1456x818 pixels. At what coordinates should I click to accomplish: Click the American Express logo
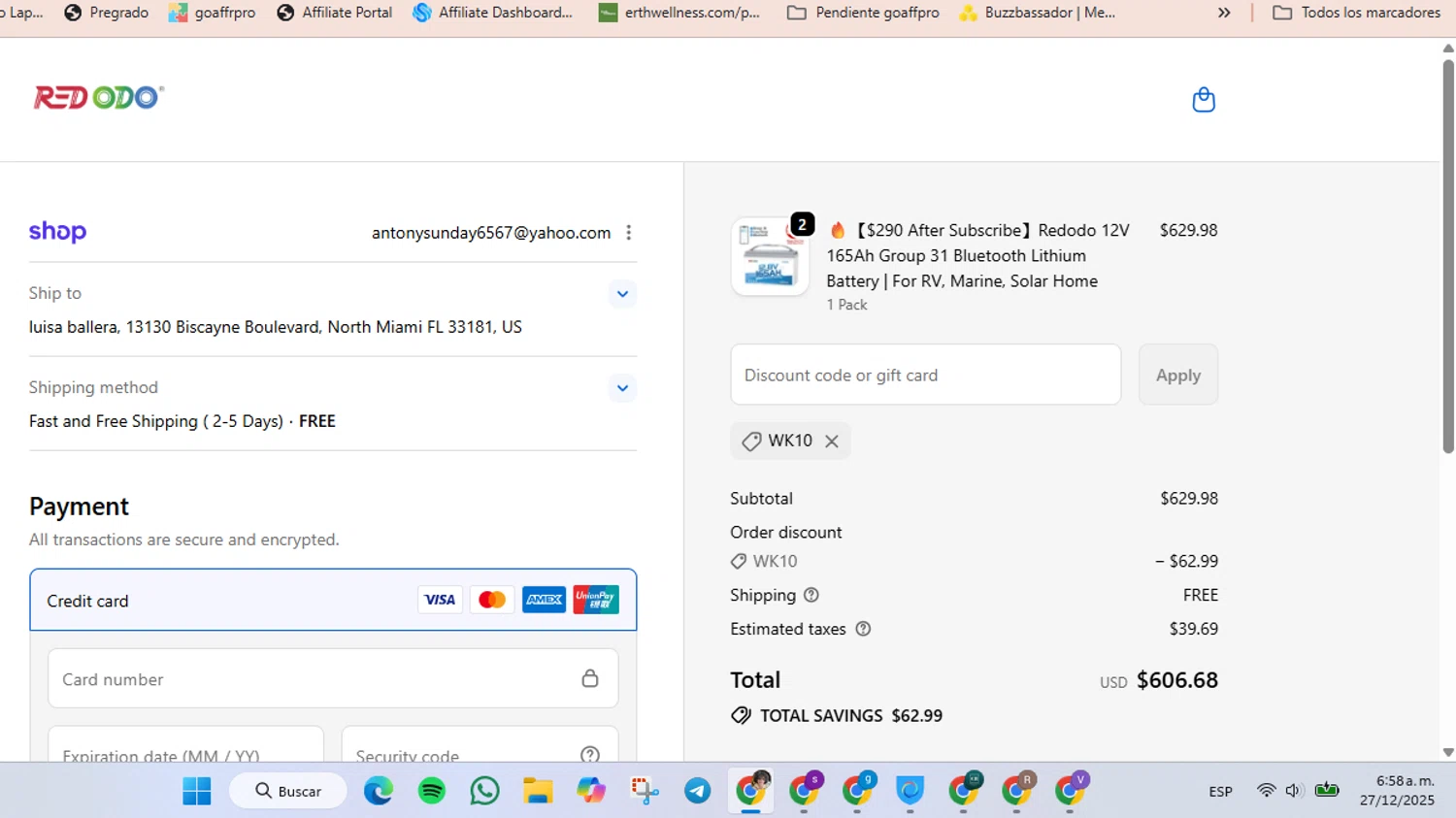(544, 600)
